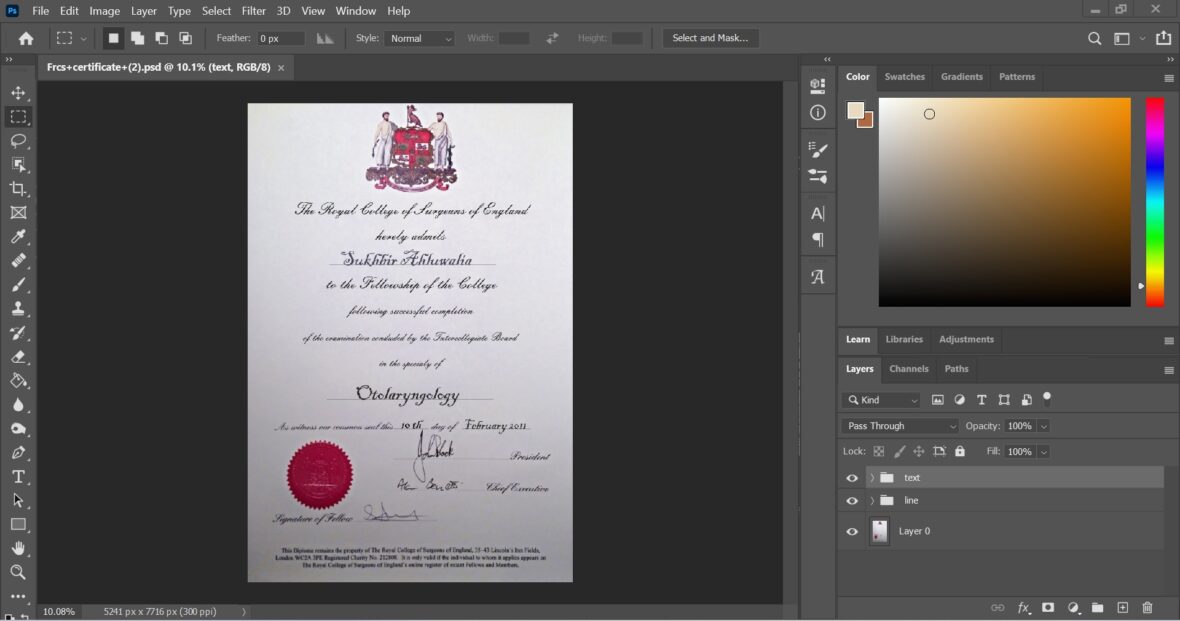Hide the text layer group

(852, 477)
